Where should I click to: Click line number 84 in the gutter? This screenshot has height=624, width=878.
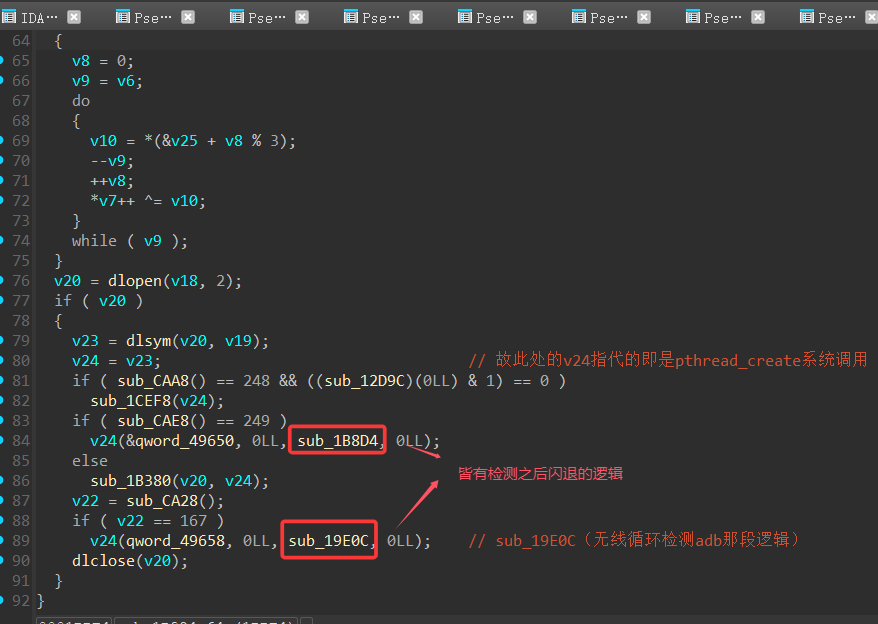click(21, 441)
